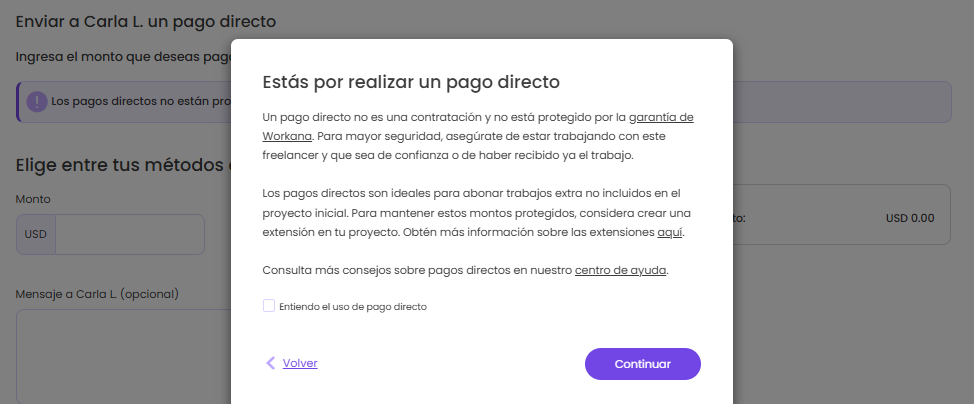Viewport: 974px width, 404px height.
Task: Click the Monto amount input field
Action: coord(130,234)
